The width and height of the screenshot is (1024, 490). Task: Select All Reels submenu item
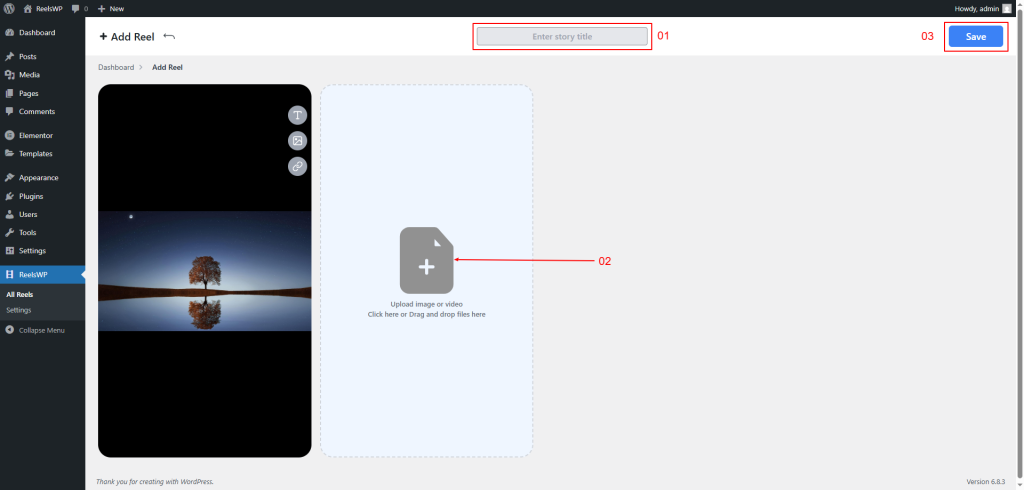[20, 295]
